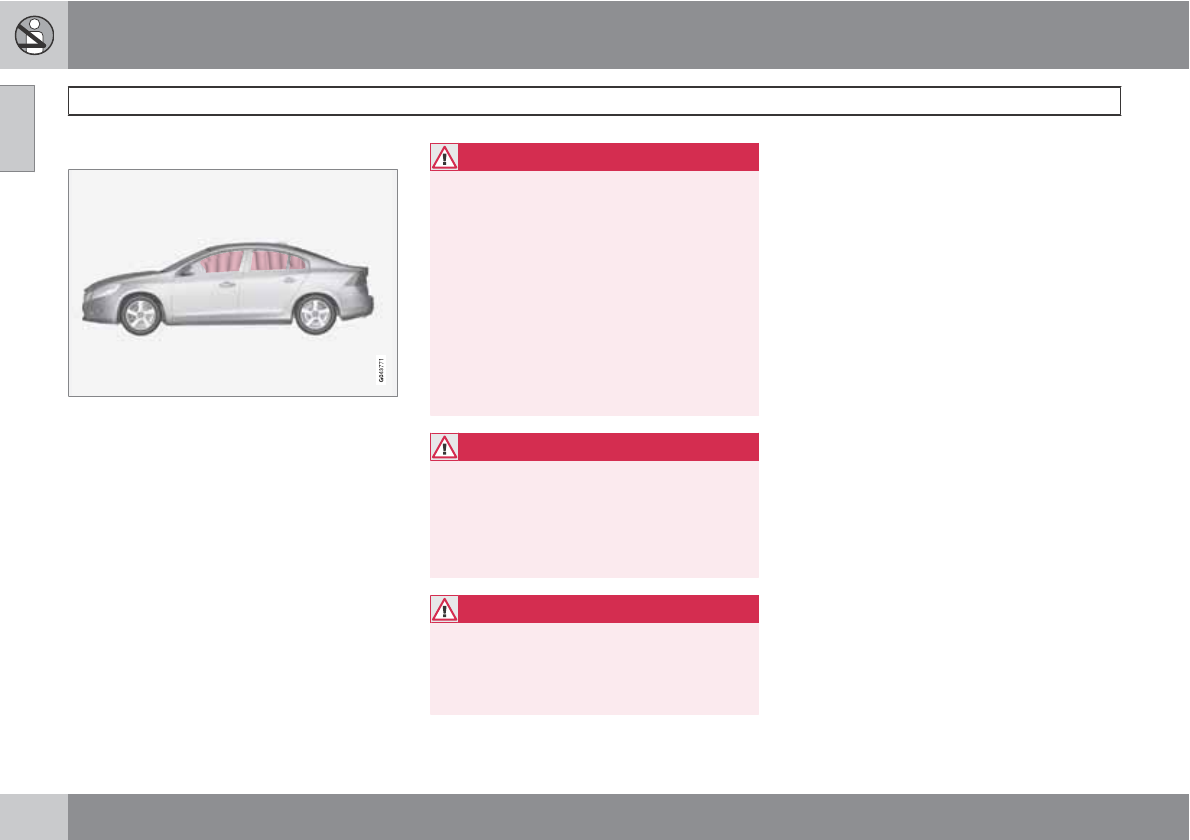The image size is (1190, 840).
Task: Click the light gray page number box at bottom-left
Action: 34,817
